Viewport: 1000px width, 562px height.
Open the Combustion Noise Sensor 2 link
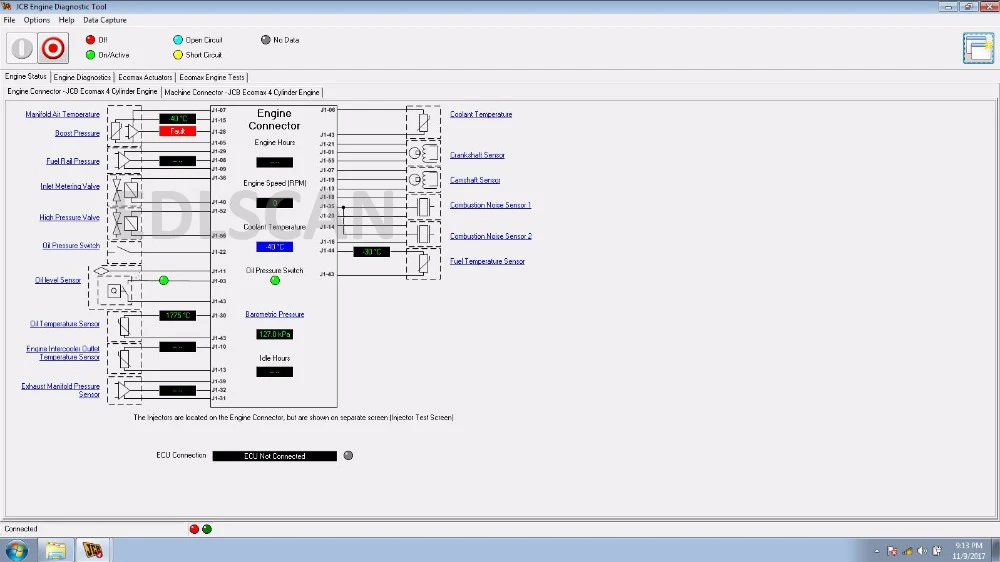[491, 236]
